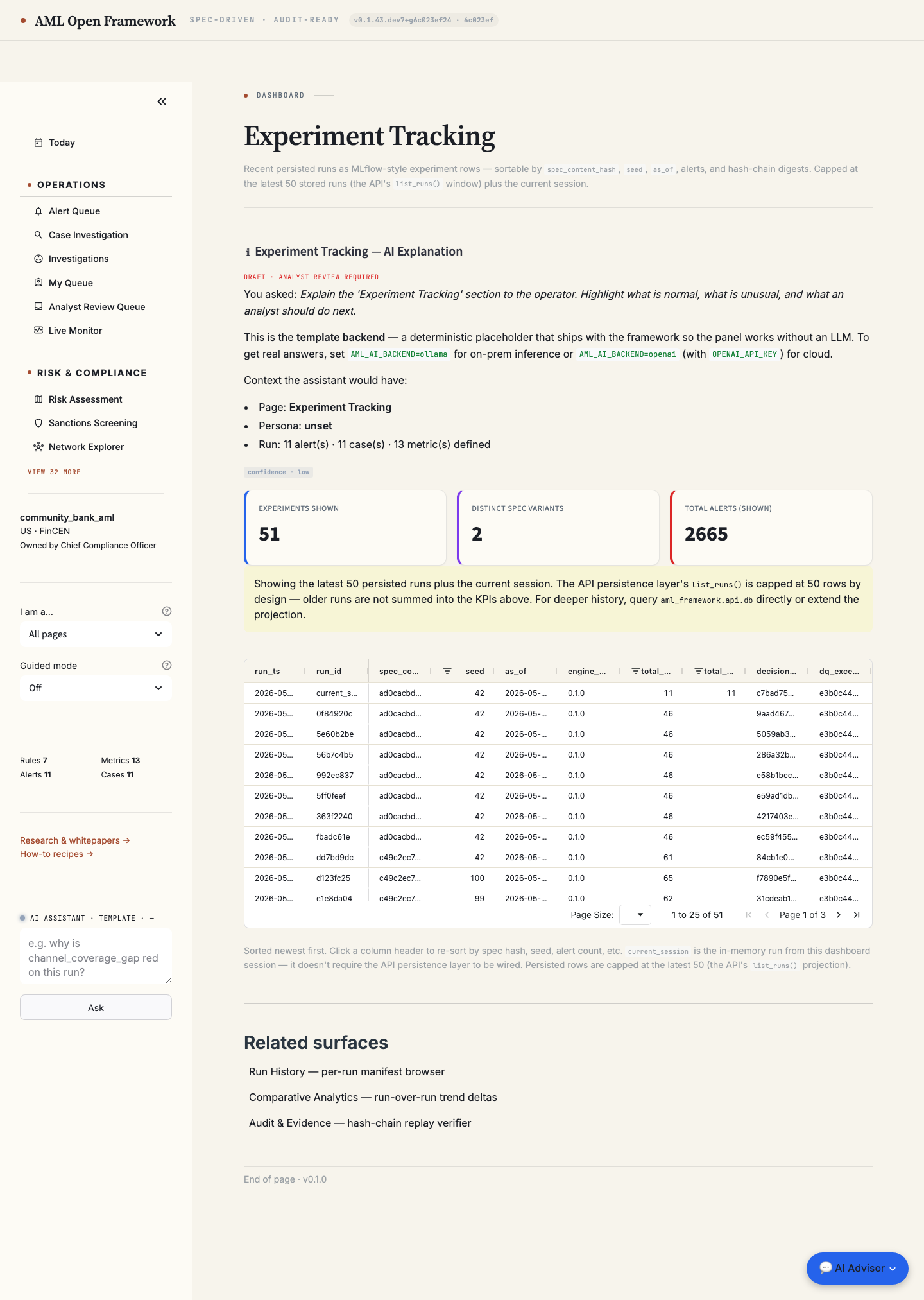Click the '1 to 25 of 51' row count
Viewport: 924px width, 1300px height.
[x=697, y=915]
